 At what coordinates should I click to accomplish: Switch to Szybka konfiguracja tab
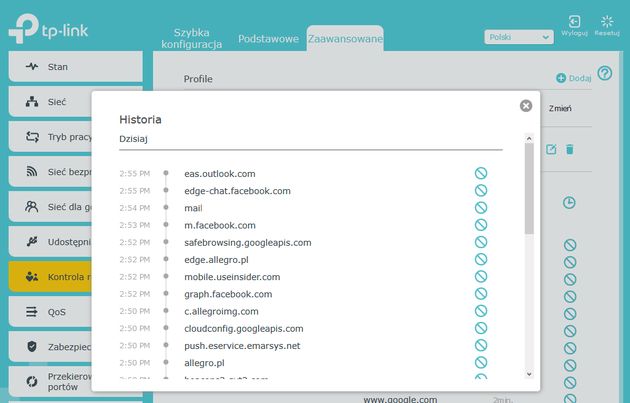pyautogui.click(x=192, y=38)
